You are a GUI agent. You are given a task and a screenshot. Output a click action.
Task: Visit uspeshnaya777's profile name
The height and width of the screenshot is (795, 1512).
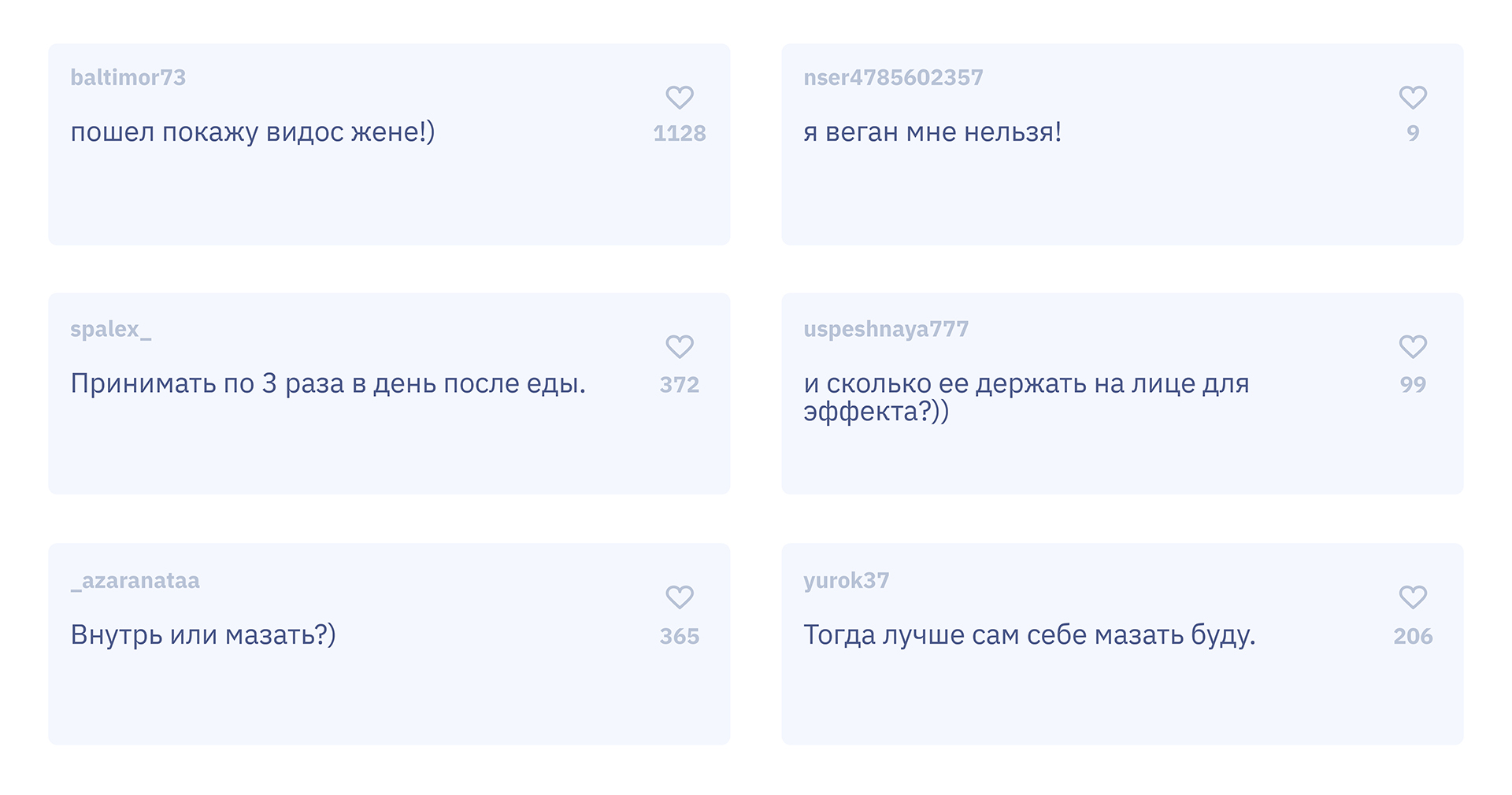tap(885, 329)
